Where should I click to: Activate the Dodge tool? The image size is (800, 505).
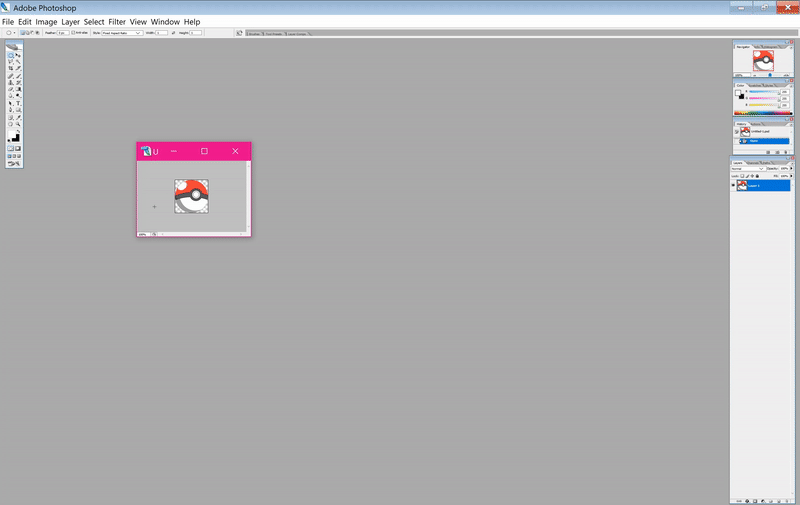pos(18,95)
